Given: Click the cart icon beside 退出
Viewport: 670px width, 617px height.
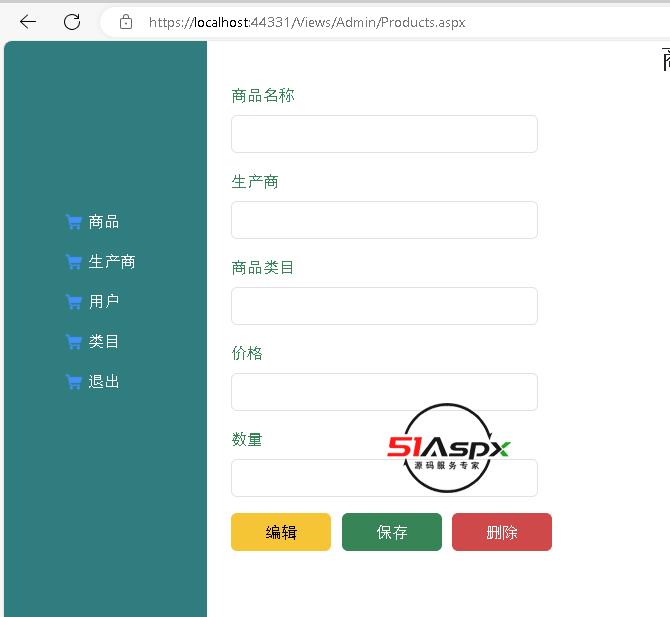Looking at the screenshot, I should click(74, 382).
